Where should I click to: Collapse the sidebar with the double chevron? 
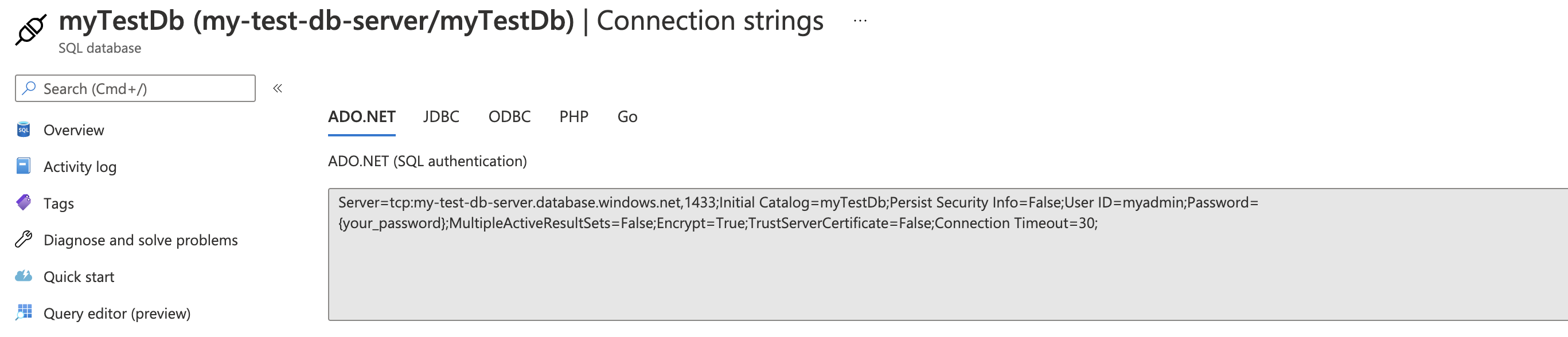(278, 88)
